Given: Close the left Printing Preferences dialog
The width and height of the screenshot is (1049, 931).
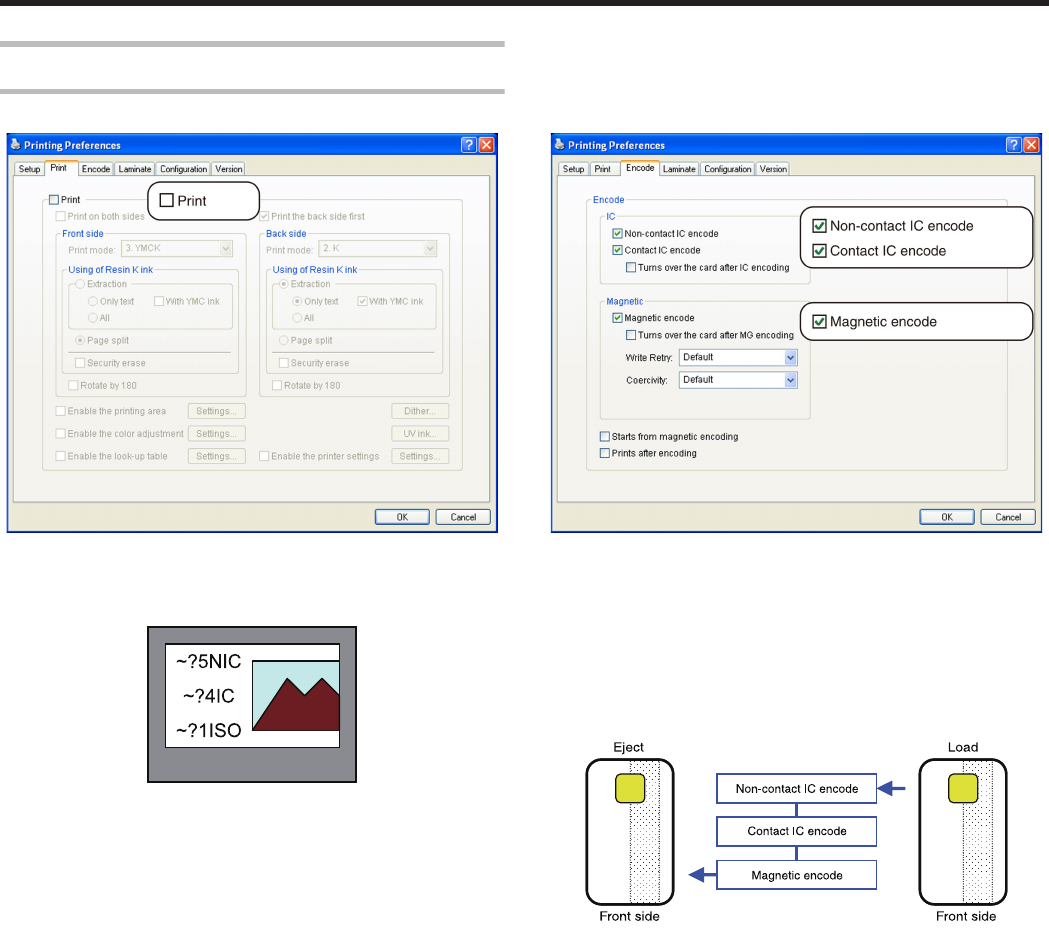Looking at the screenshot, I should point(487,144).
